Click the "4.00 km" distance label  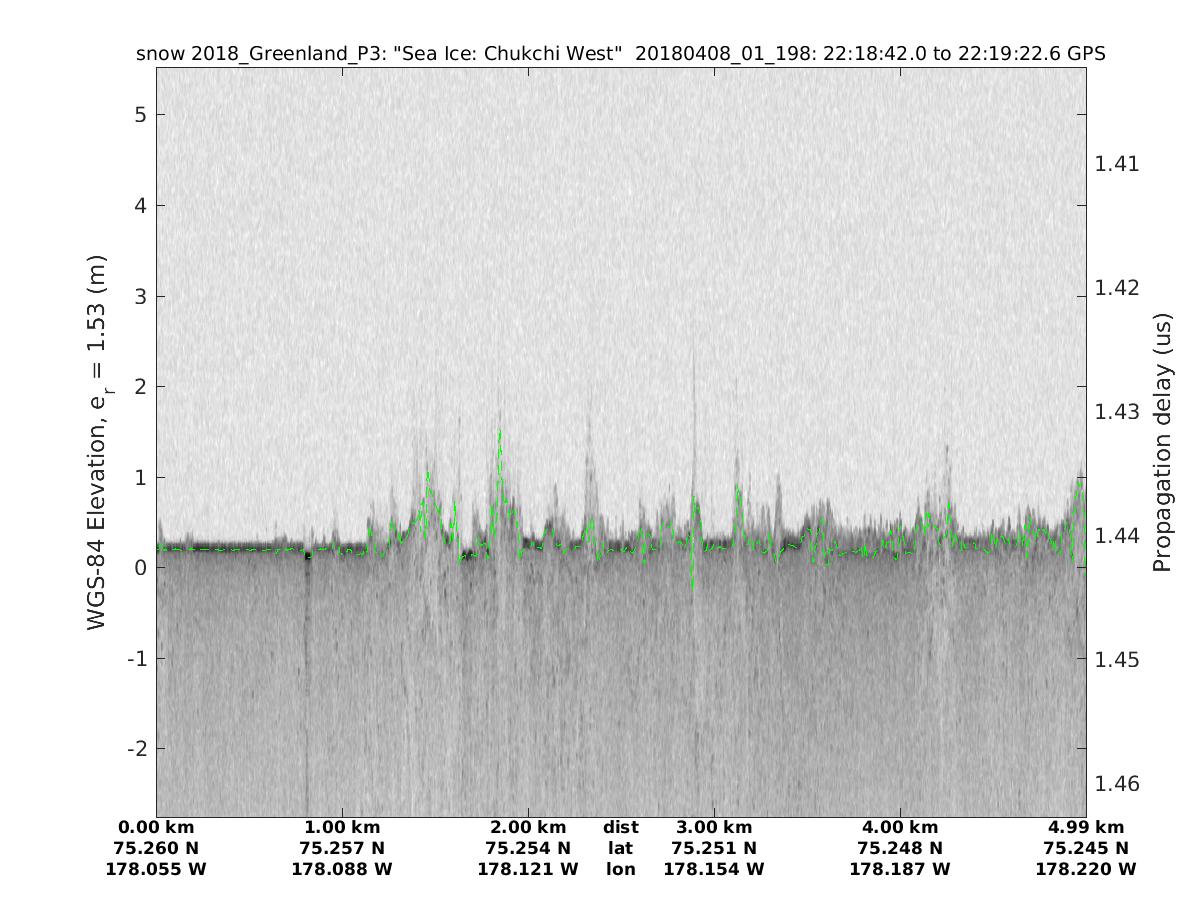pos(900,828)
